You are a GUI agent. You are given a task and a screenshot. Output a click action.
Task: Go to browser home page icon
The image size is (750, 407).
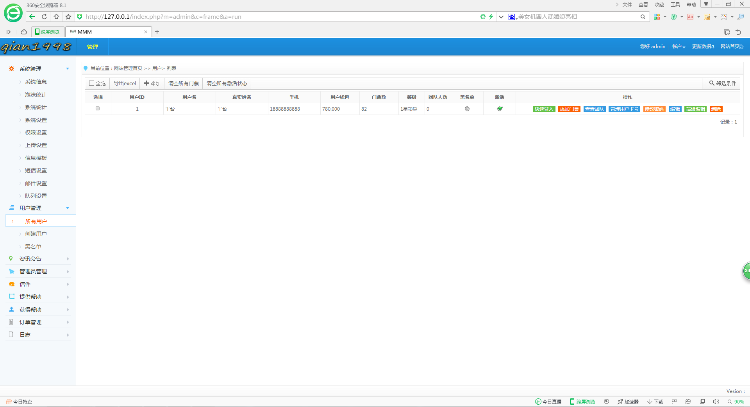coord(56,16)
